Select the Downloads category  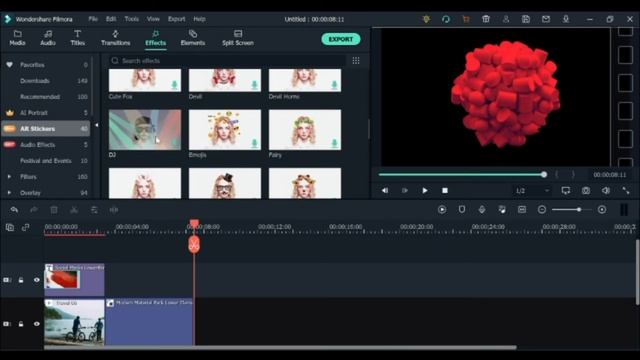coord(47,81)
